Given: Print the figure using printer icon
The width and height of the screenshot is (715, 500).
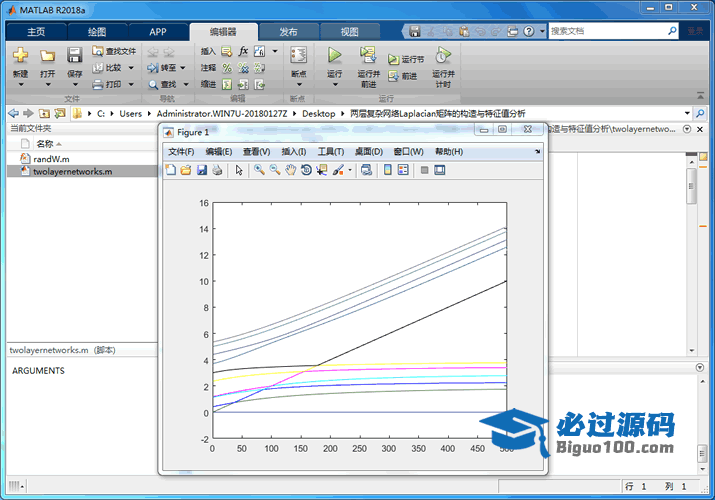Looking at the screenshot, I should pyautogui.click(x=217, y=170).
